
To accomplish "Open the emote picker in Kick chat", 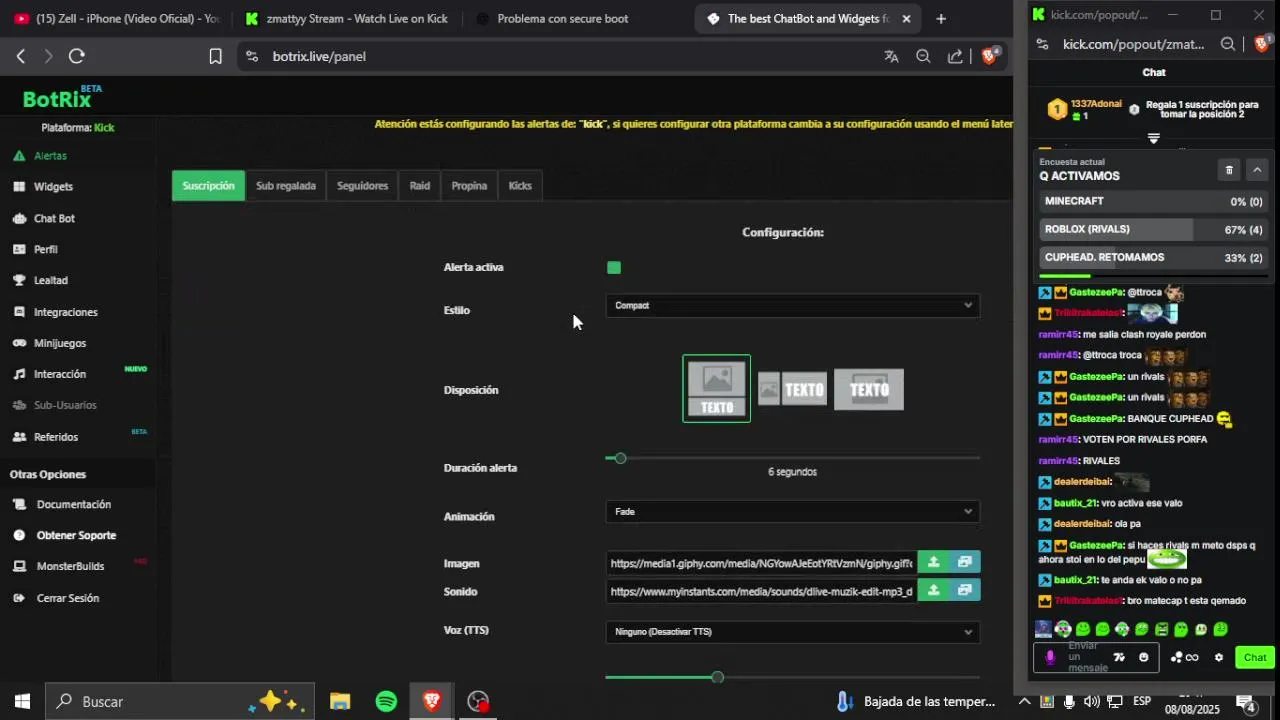I will click(x=1144, y=657).
